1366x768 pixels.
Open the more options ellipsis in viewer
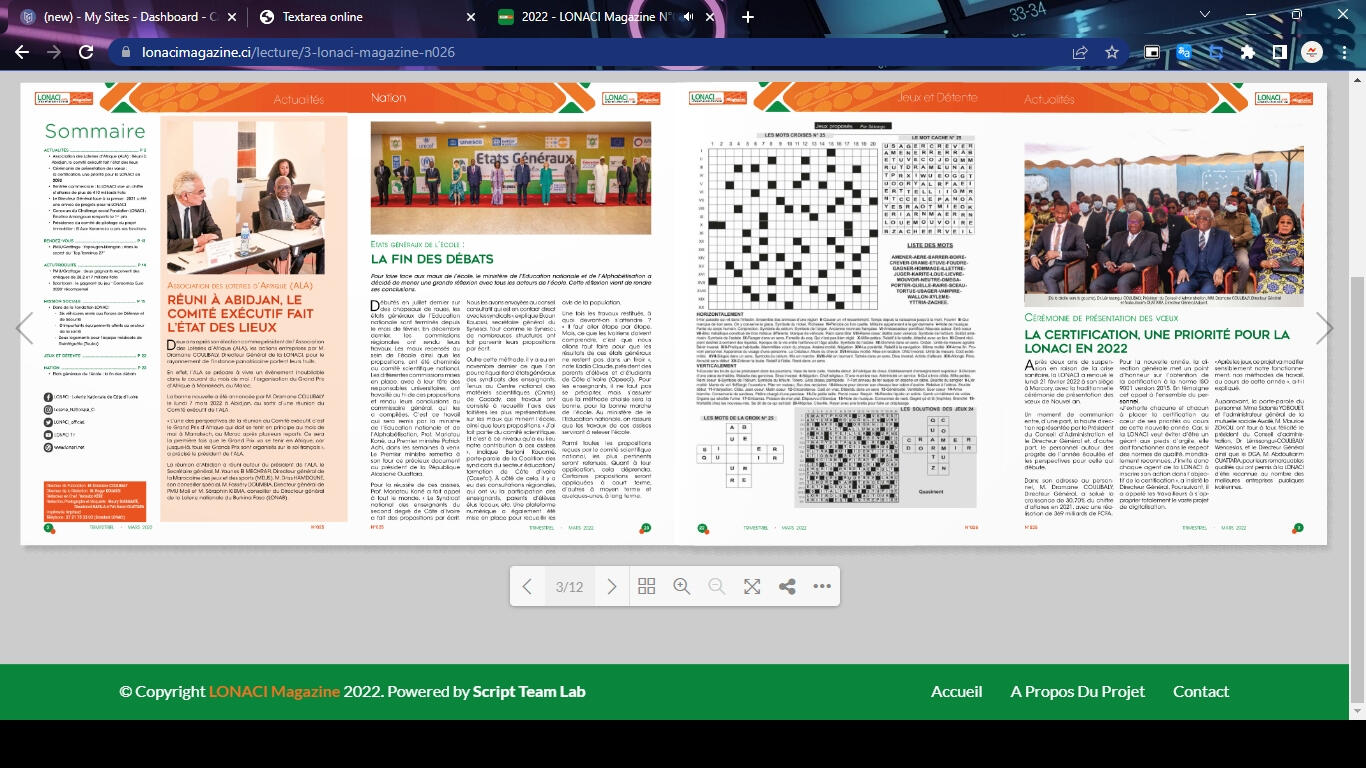click(x=822, y=587)
